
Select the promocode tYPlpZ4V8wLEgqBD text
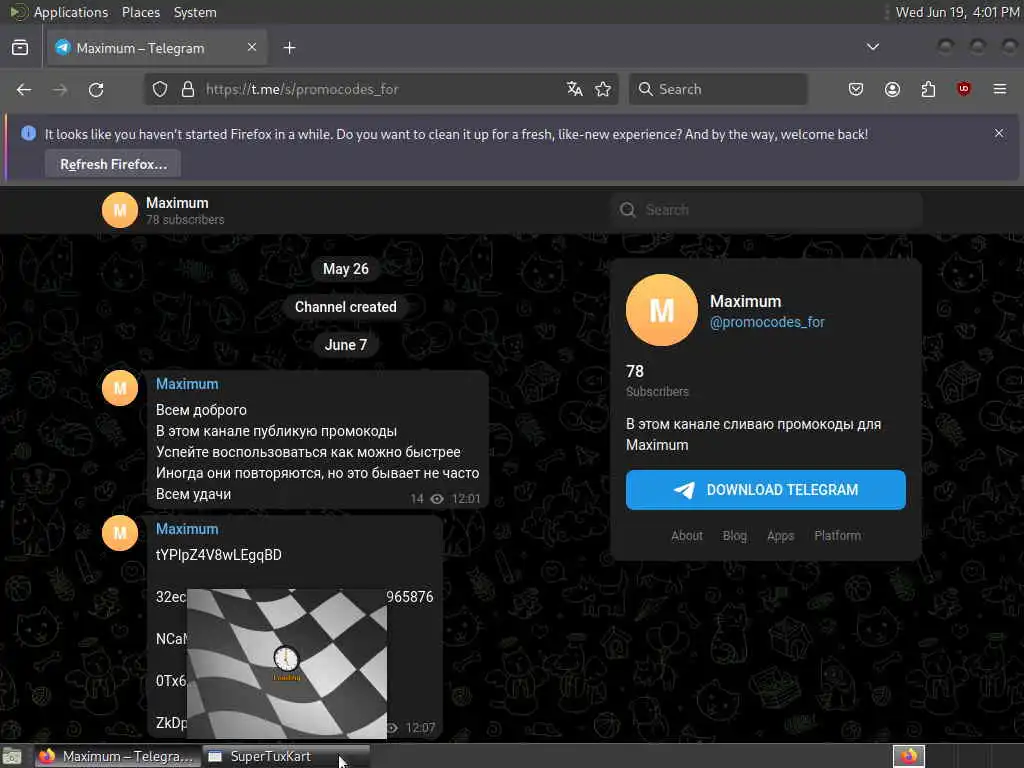coord(219,555)
